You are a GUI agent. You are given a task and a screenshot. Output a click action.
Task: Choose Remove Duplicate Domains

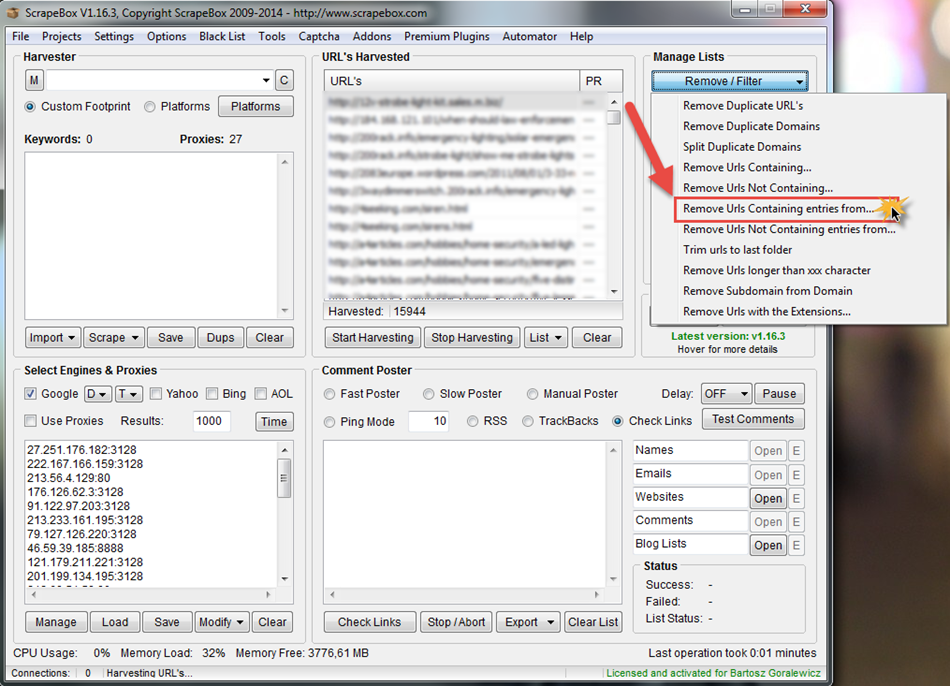point(751,126)
